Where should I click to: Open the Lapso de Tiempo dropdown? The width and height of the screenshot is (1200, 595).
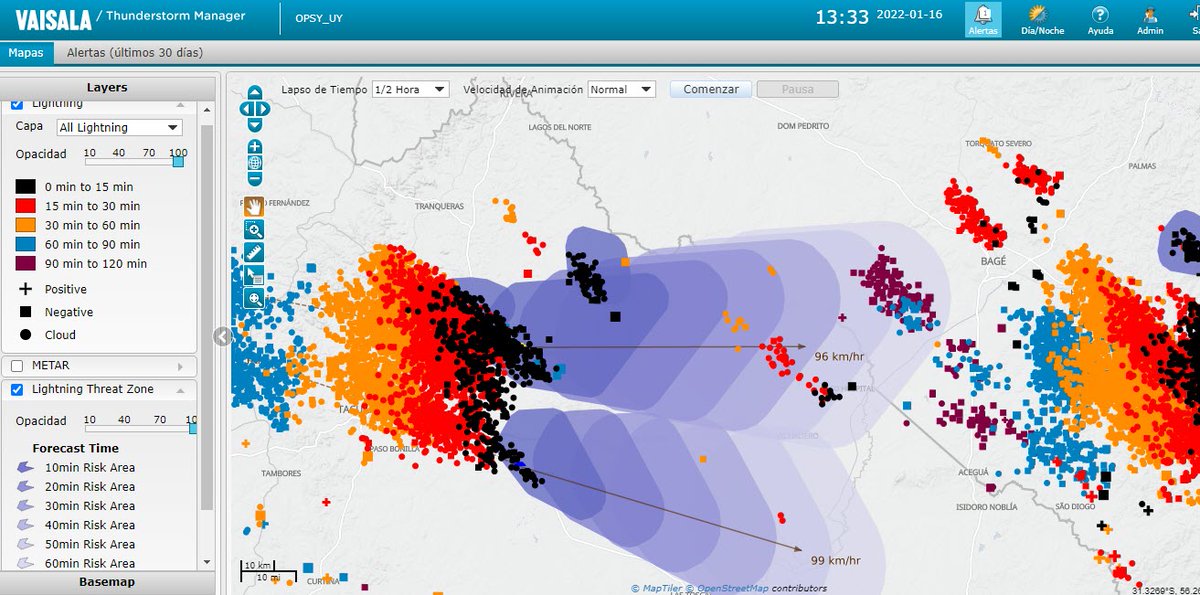click(410, 89)
